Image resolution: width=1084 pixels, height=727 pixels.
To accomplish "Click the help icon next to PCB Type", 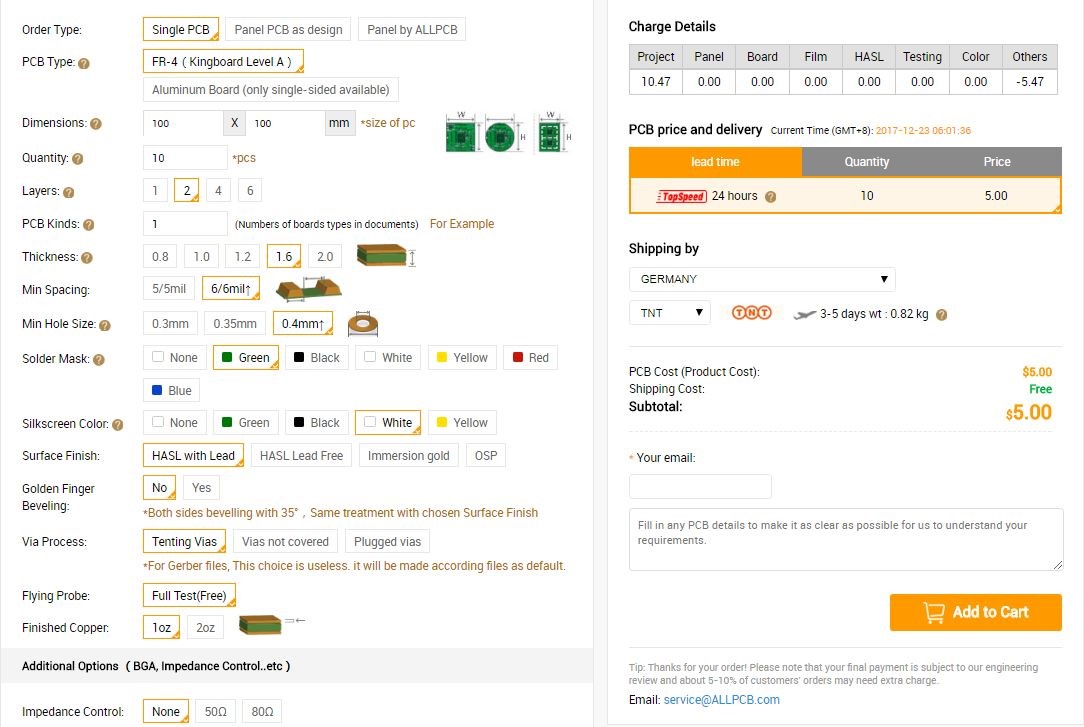I will tap(84, 63).
